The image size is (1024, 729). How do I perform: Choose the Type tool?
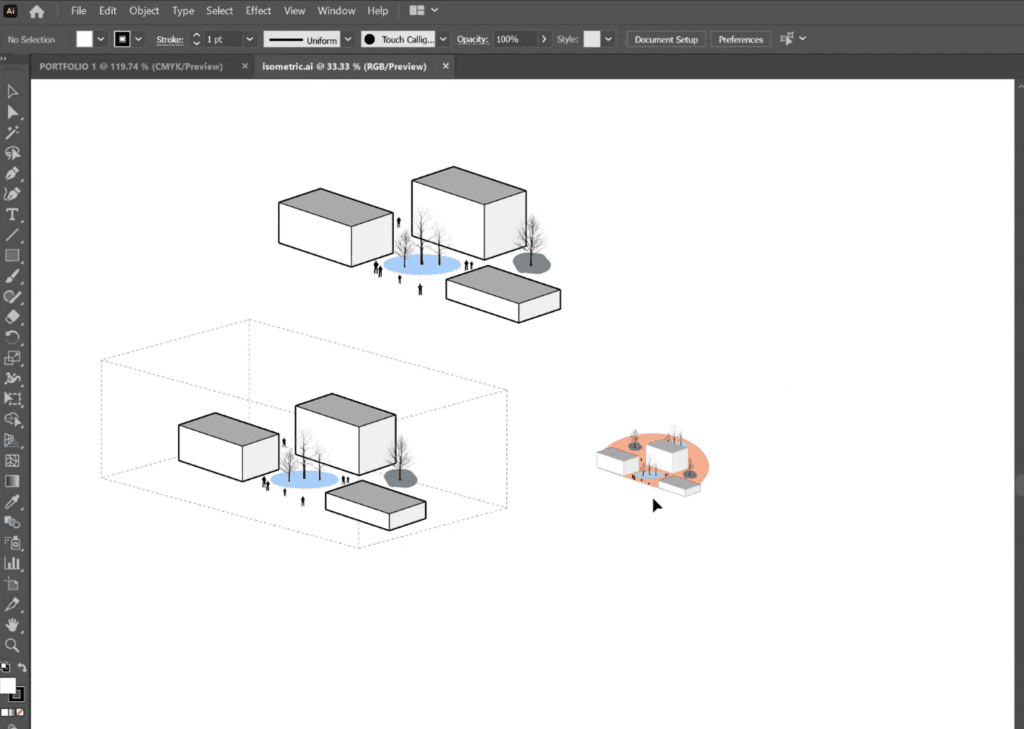tap(13, 214)
